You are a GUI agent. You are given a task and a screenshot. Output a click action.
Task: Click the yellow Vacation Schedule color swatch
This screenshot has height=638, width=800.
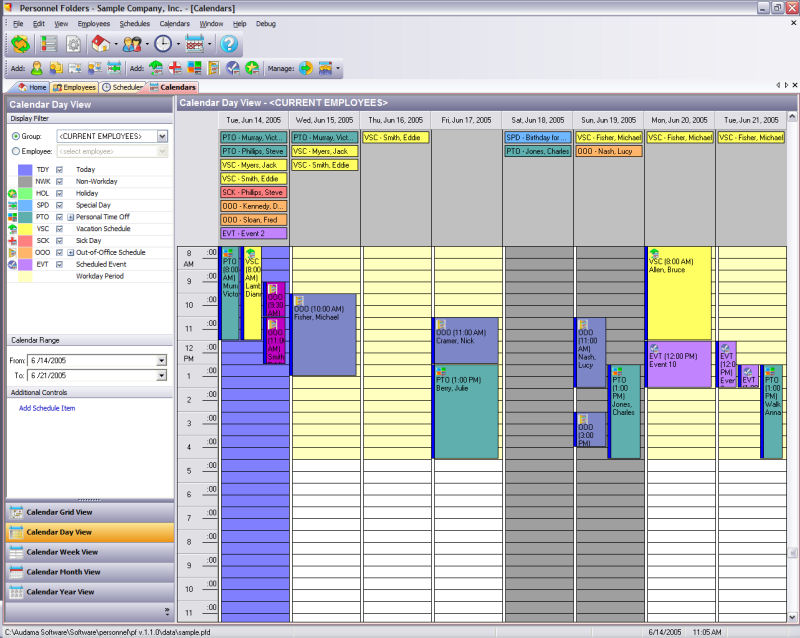coord(25,229)
